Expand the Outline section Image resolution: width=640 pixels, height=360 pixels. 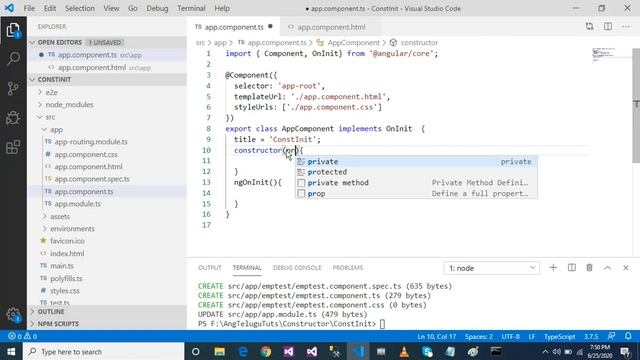point(107,312)
